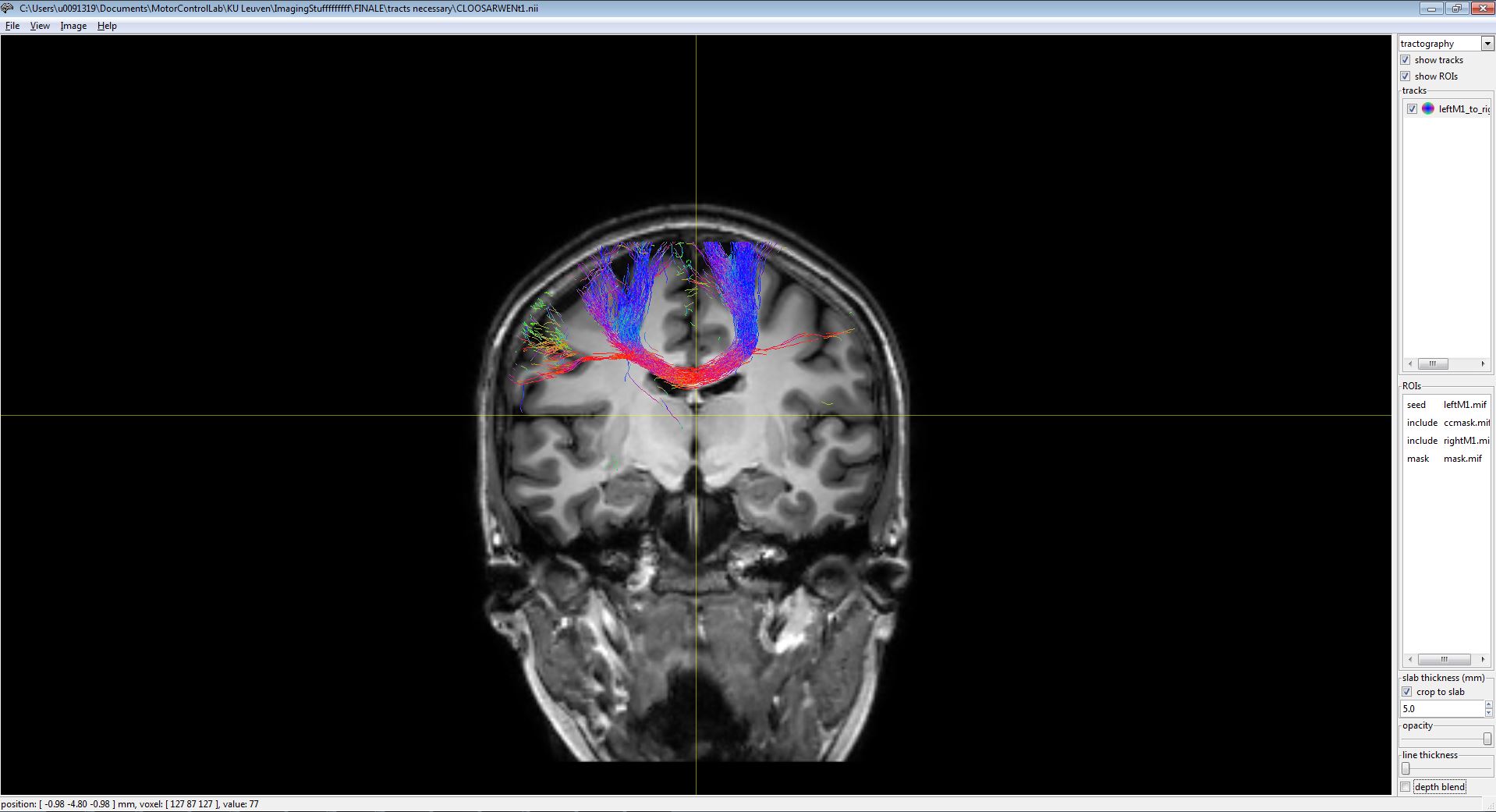
Task: Open the tractography mode dropdown
Action: point(1487,44)
